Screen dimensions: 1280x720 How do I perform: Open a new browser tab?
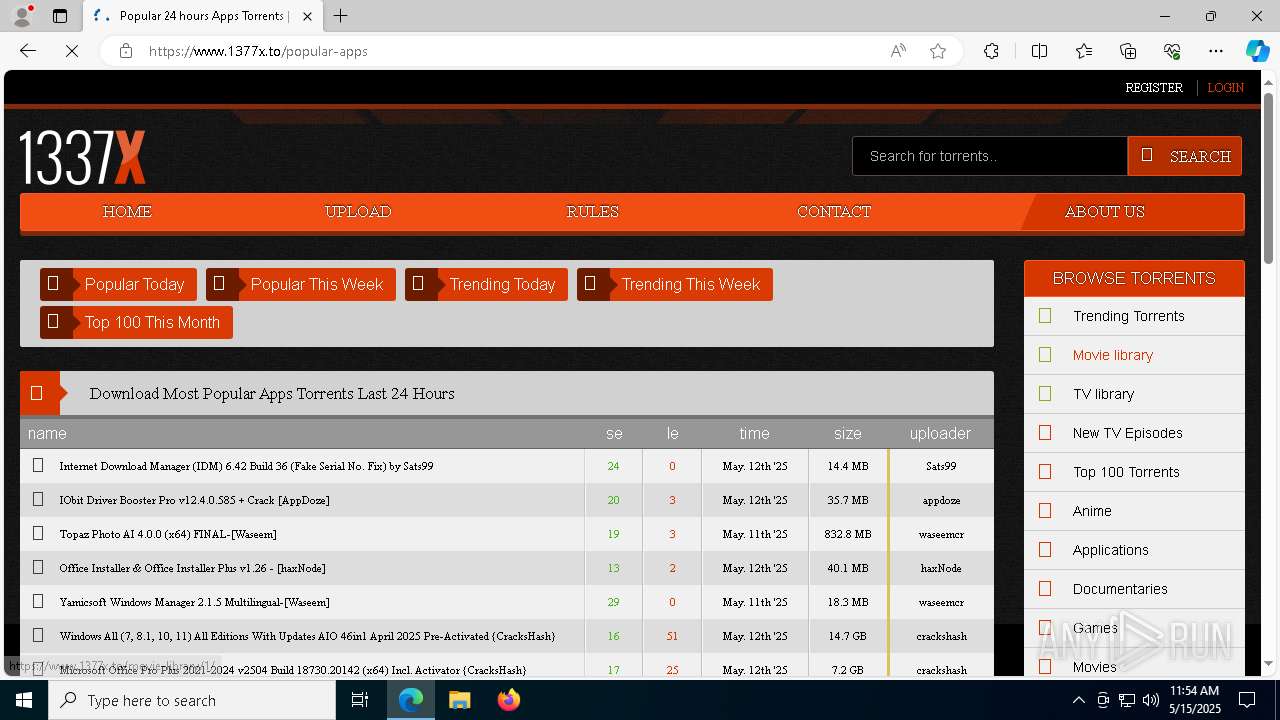point(341,16)
